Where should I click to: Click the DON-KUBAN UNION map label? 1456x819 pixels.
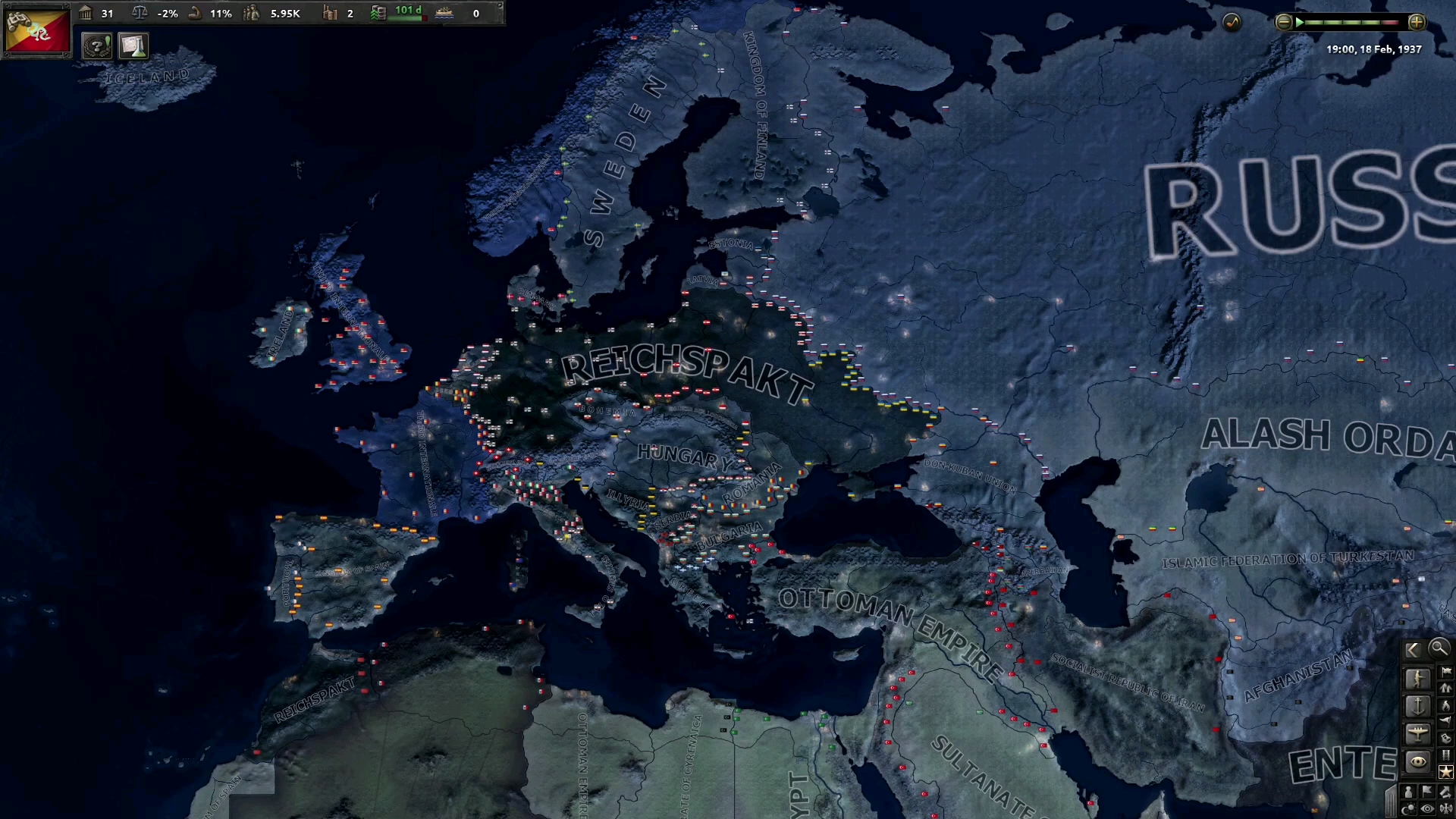[x=970, y=475]
